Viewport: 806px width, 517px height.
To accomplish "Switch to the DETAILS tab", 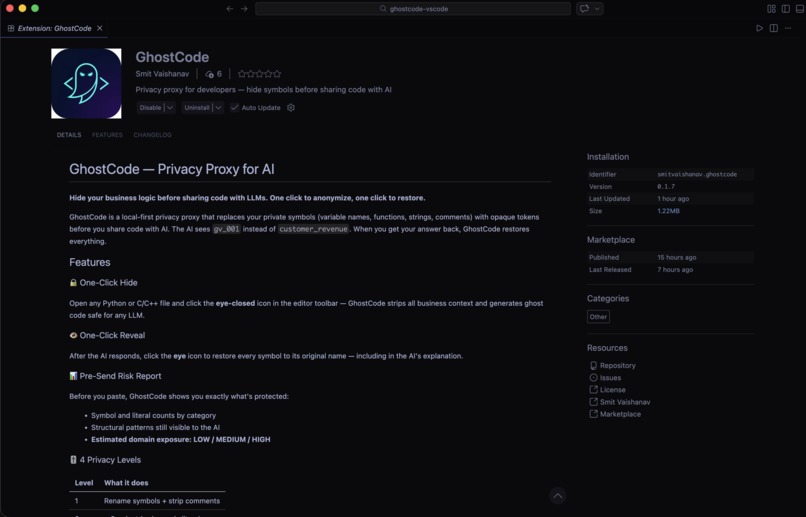I will tap(69, 135).
